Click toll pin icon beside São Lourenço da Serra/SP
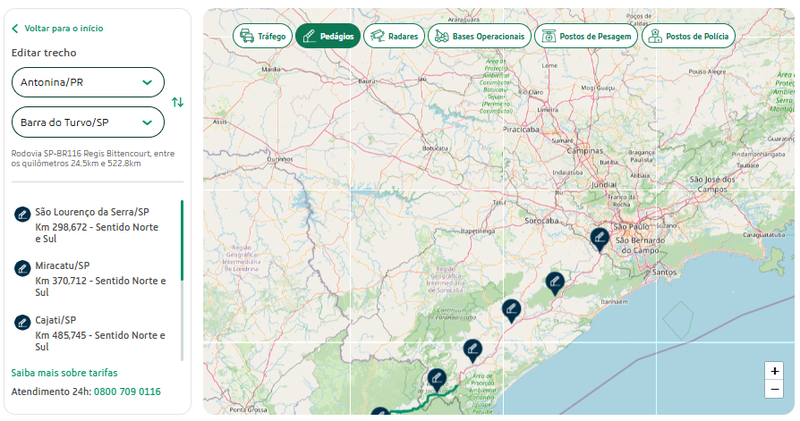Viewport: 800px width, 421px height. [22, 213]
